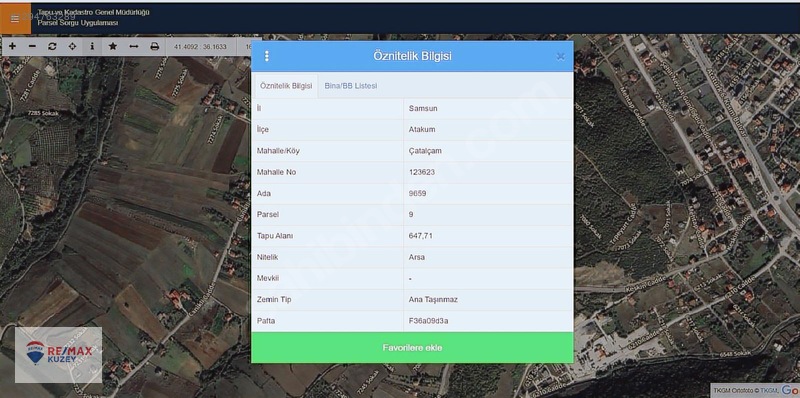Screen dimensions: 800x398
Task: Print the map with the printer icon
Action: (155, 46)
